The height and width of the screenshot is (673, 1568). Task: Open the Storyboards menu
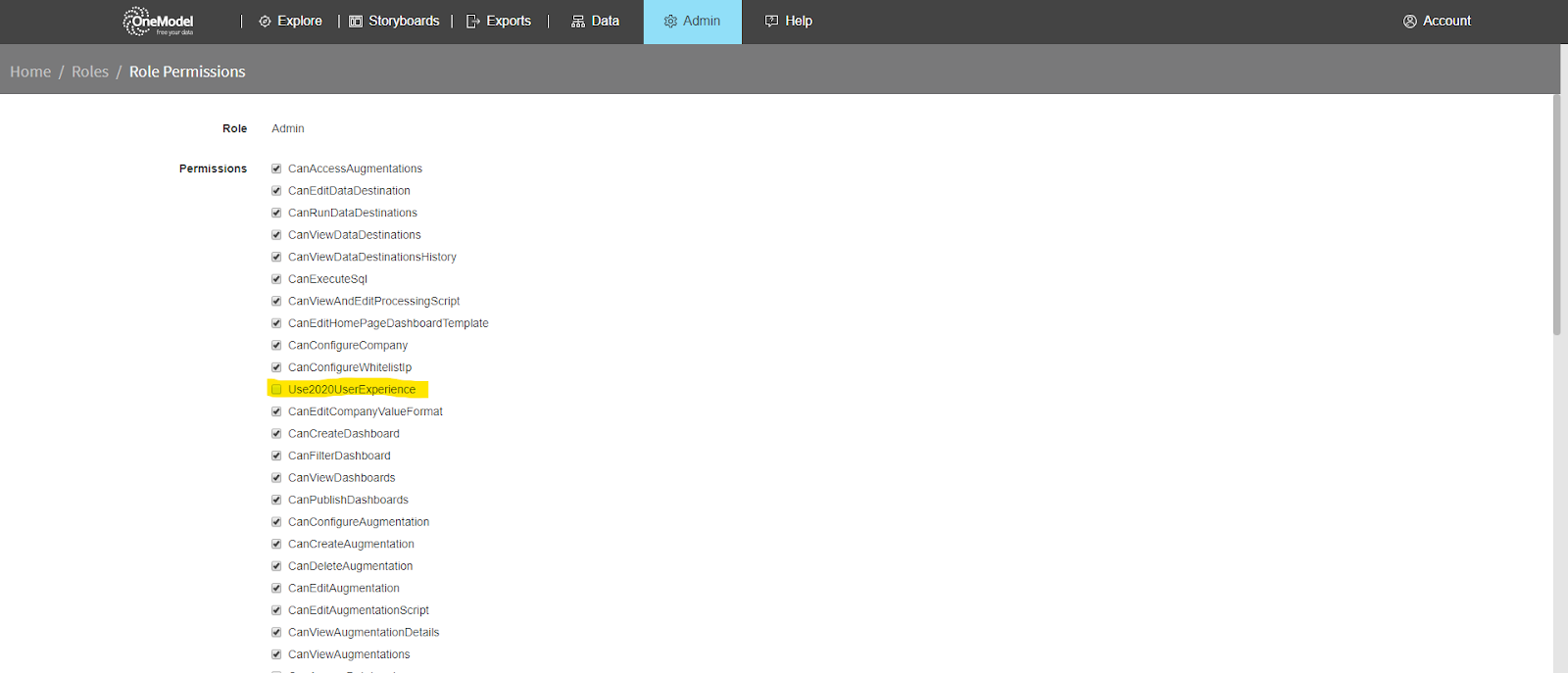tap(404, 22)
